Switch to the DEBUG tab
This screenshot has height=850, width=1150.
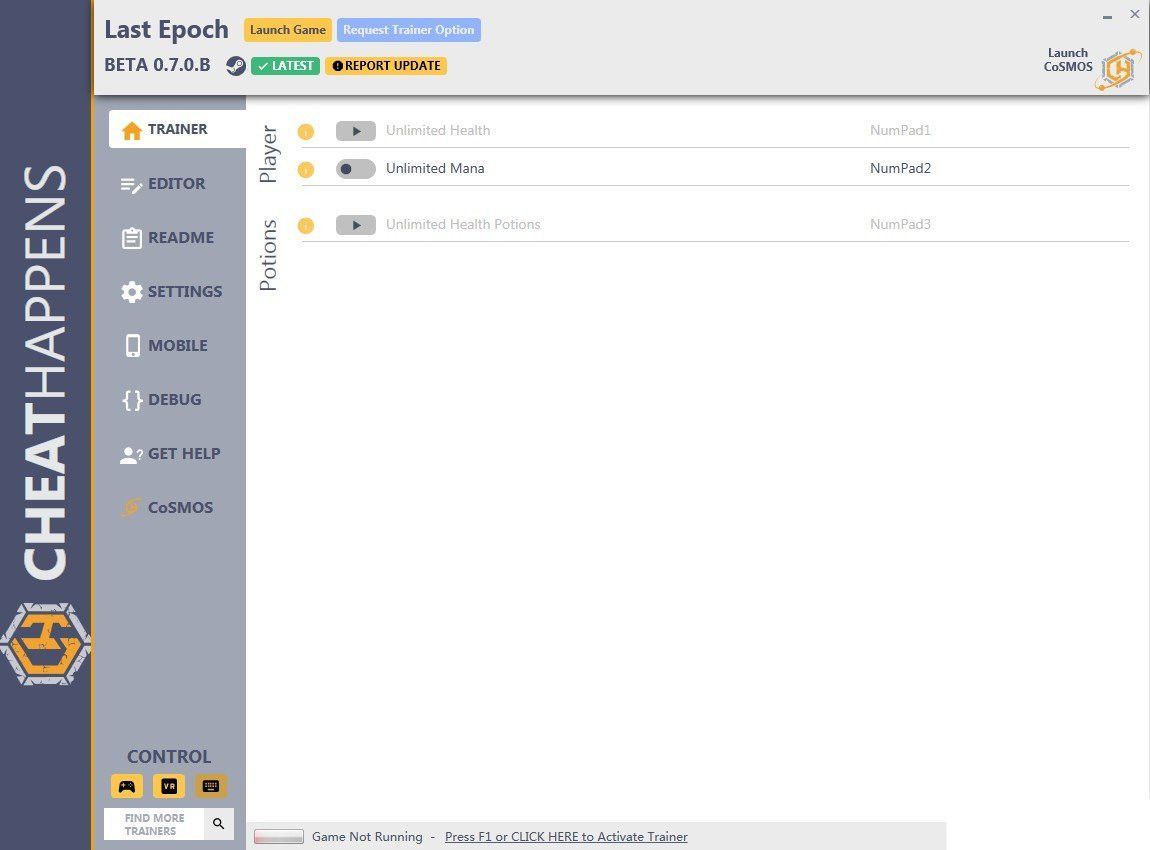click(x=177, y=400)
